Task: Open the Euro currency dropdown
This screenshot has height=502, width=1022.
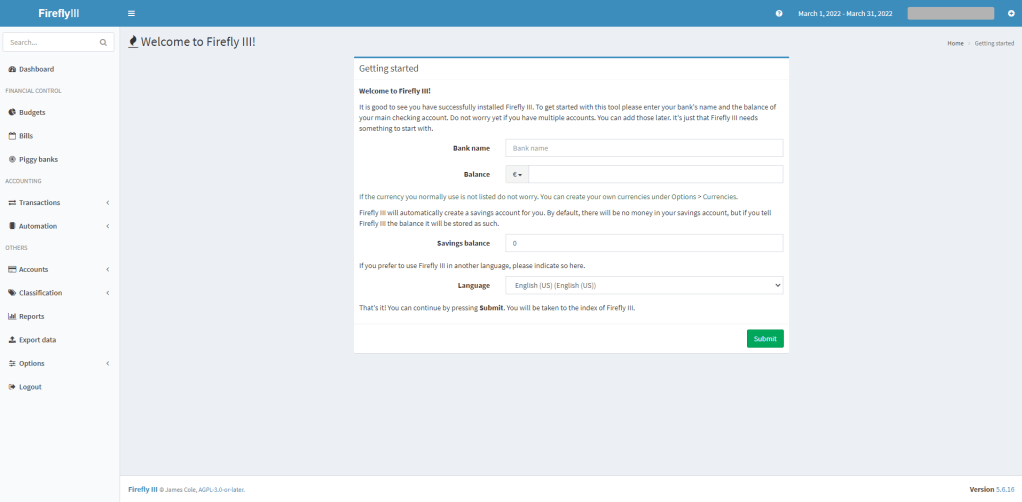Action: coord(518,174)
